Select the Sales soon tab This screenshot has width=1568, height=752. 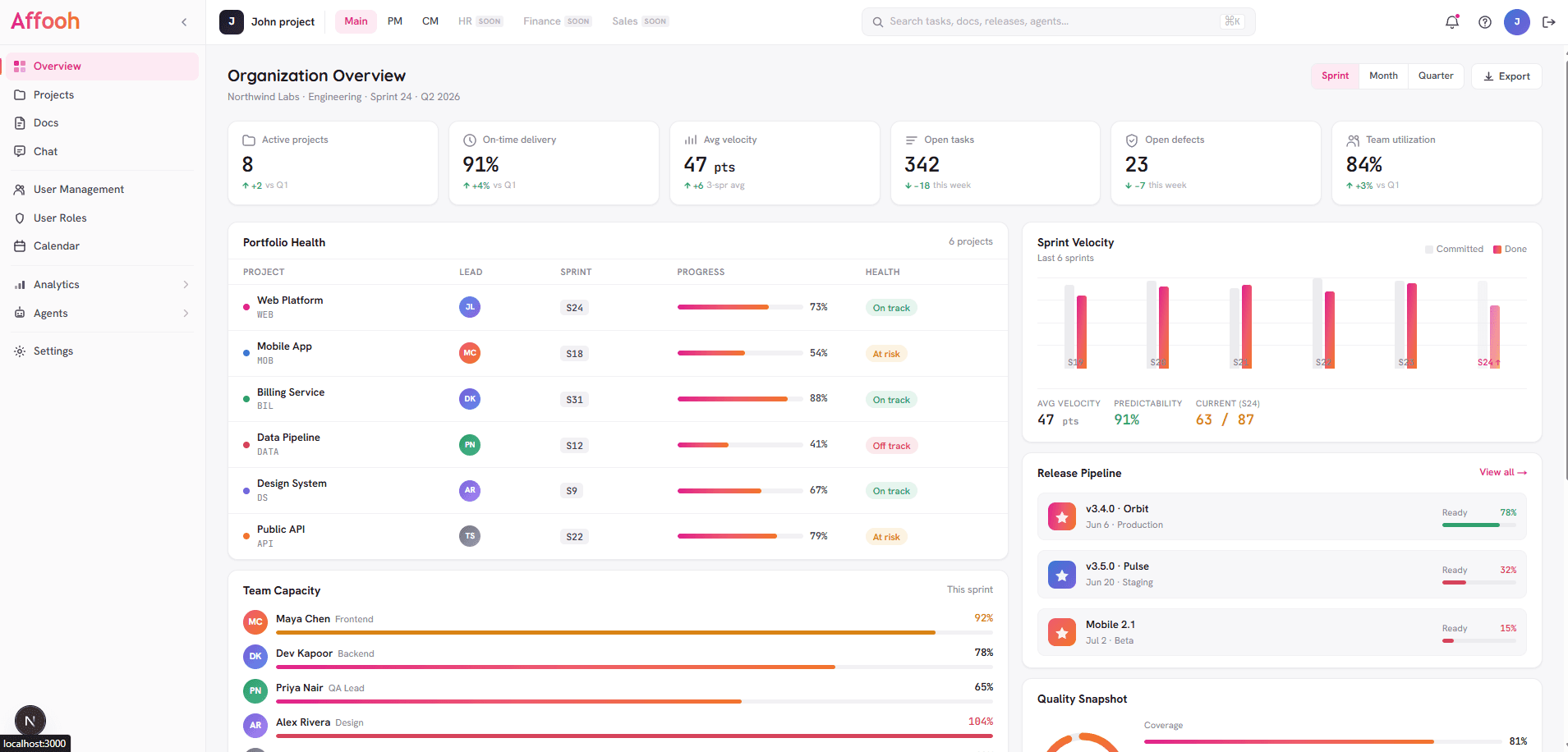coord(640,21)
